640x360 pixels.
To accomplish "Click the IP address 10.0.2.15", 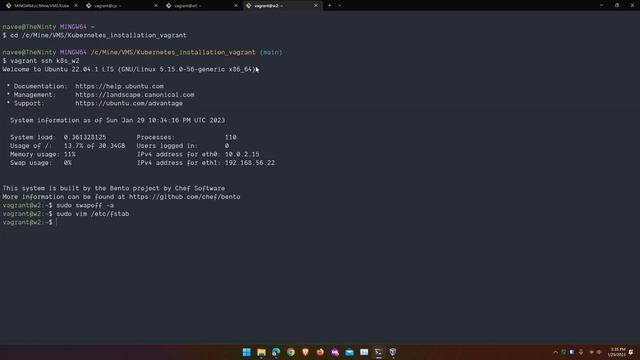I will point(242,154).
